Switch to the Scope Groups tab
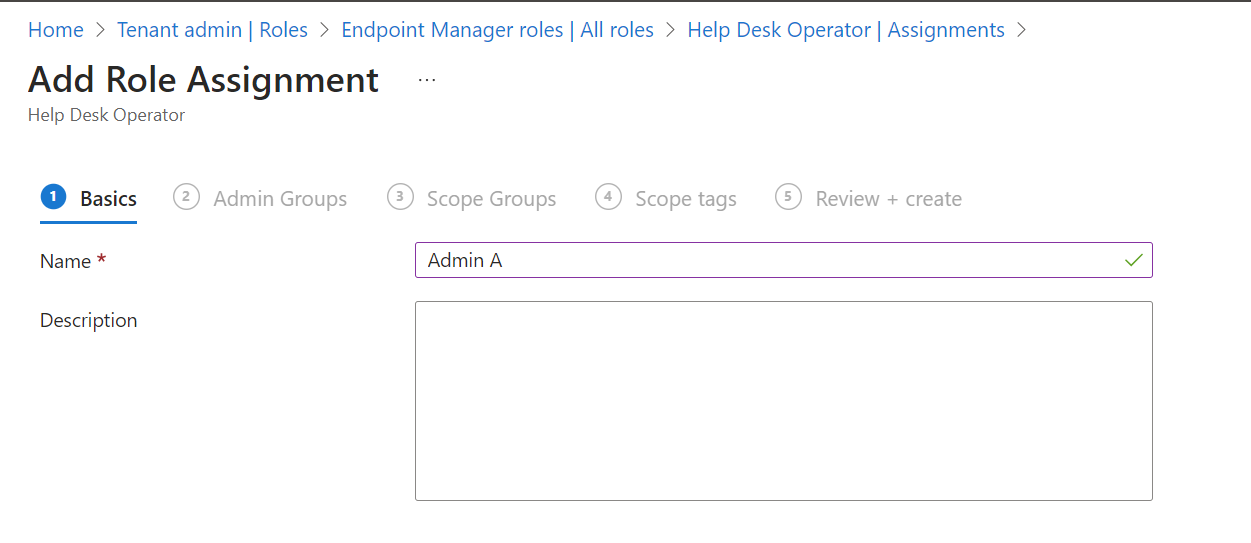This screenshot has height=543, width=1251. point(491,199)
